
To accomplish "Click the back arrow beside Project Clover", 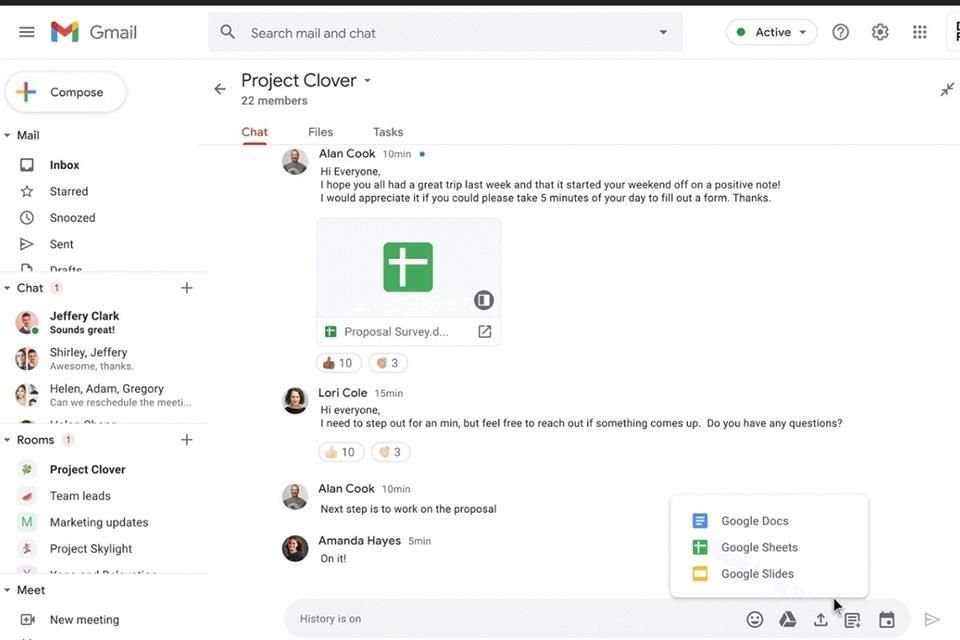I will [220, 89].
